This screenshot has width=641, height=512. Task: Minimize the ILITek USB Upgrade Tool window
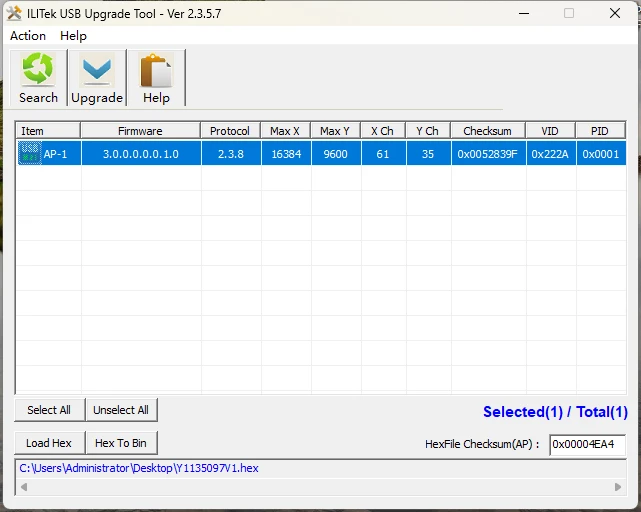[x=524, y=13]
